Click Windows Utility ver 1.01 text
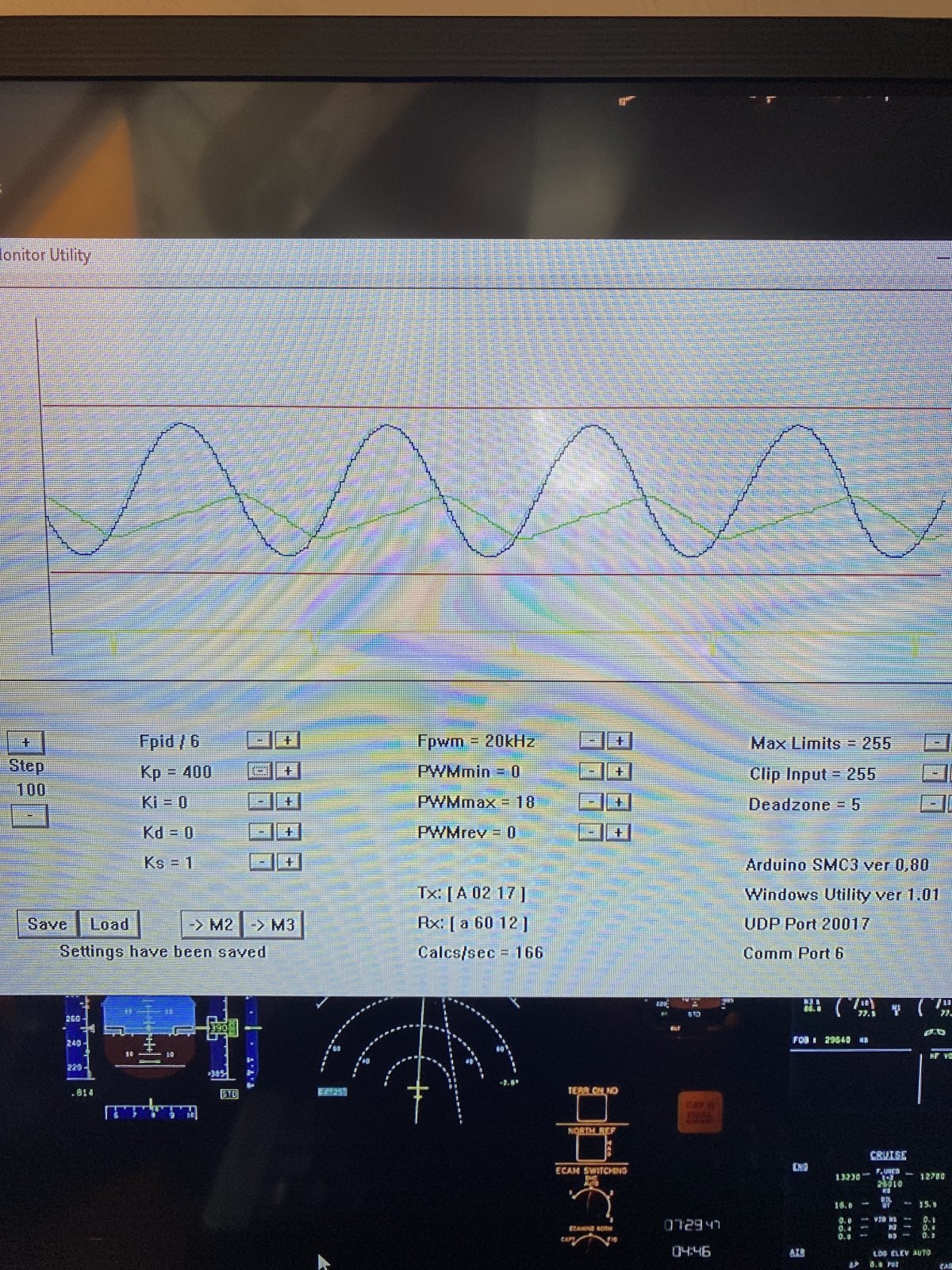 pyautogui.click(x=842, y=895)
